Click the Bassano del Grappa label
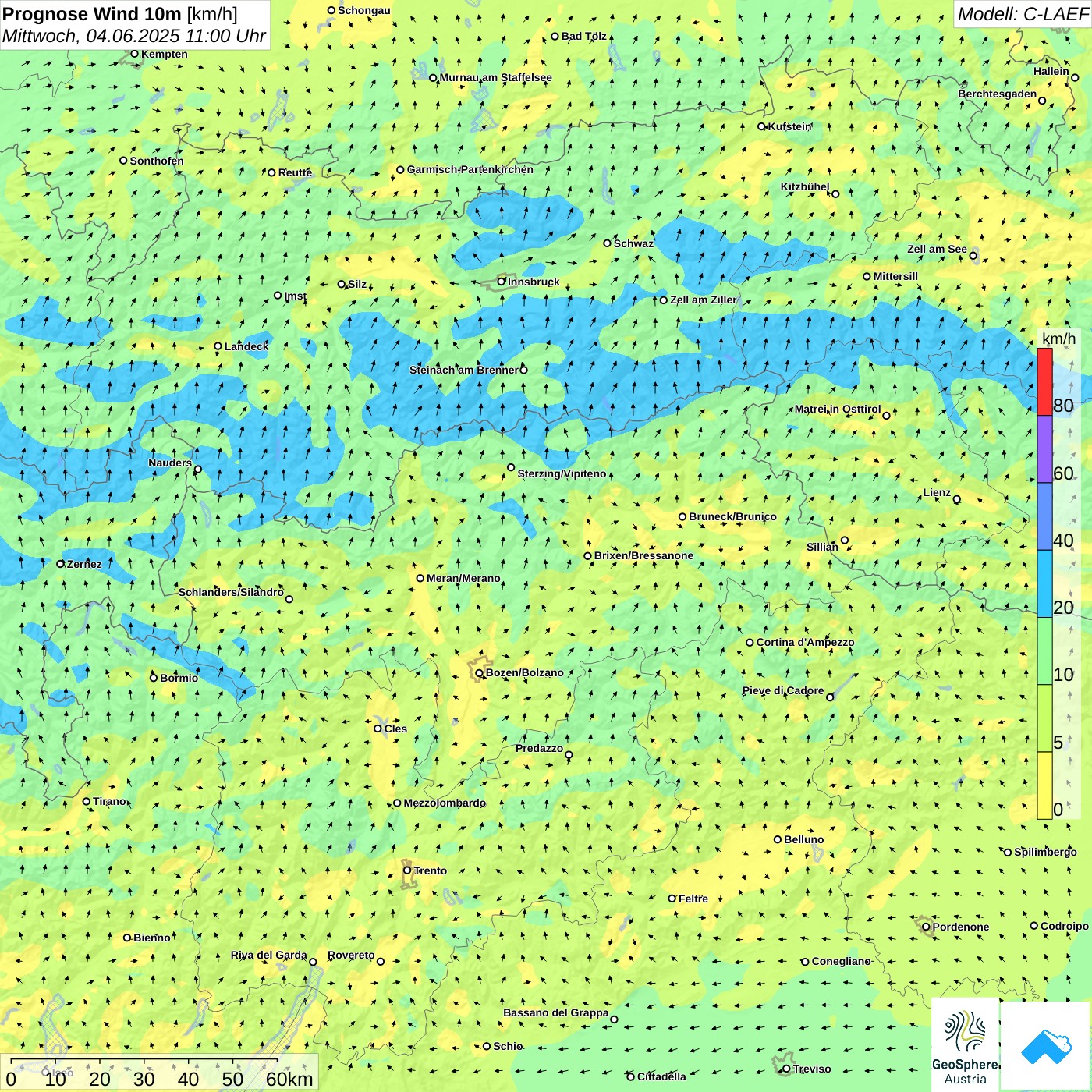Viewport: 1092px width, 1092px height. 555,1012
